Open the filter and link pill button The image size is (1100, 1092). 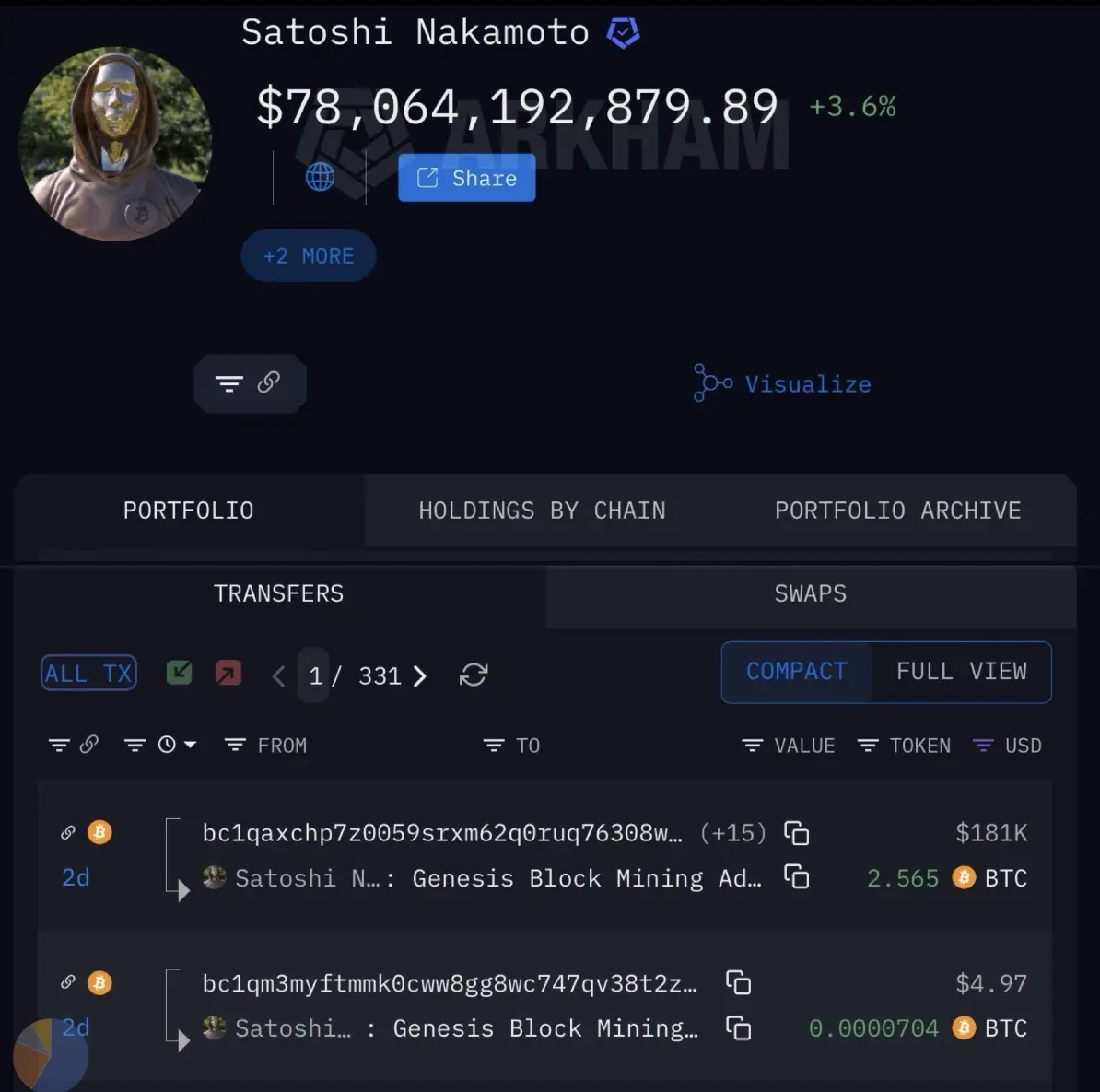[x=250, y=383]
